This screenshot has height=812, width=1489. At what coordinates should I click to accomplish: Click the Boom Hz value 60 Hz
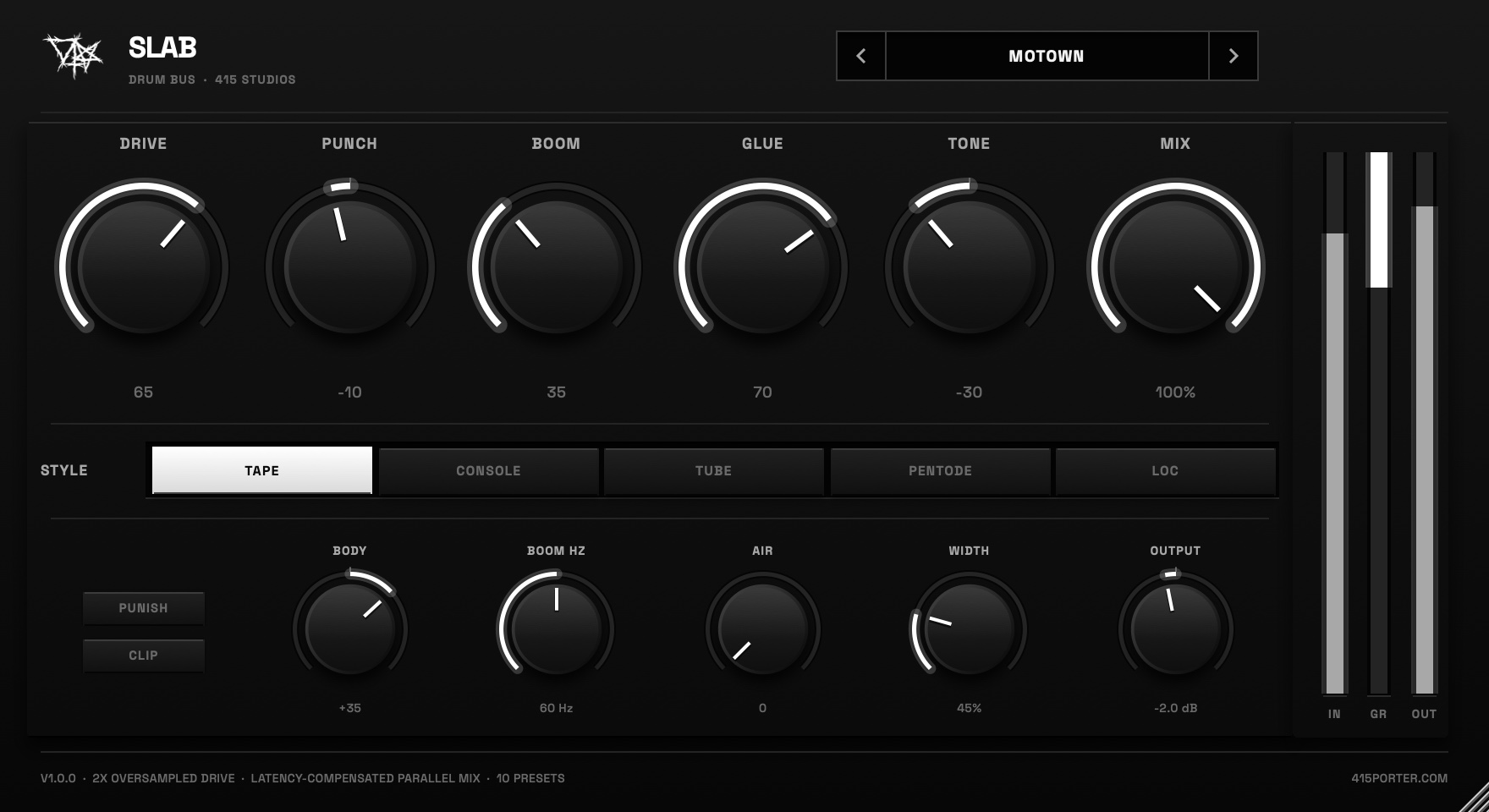(556, 708)
